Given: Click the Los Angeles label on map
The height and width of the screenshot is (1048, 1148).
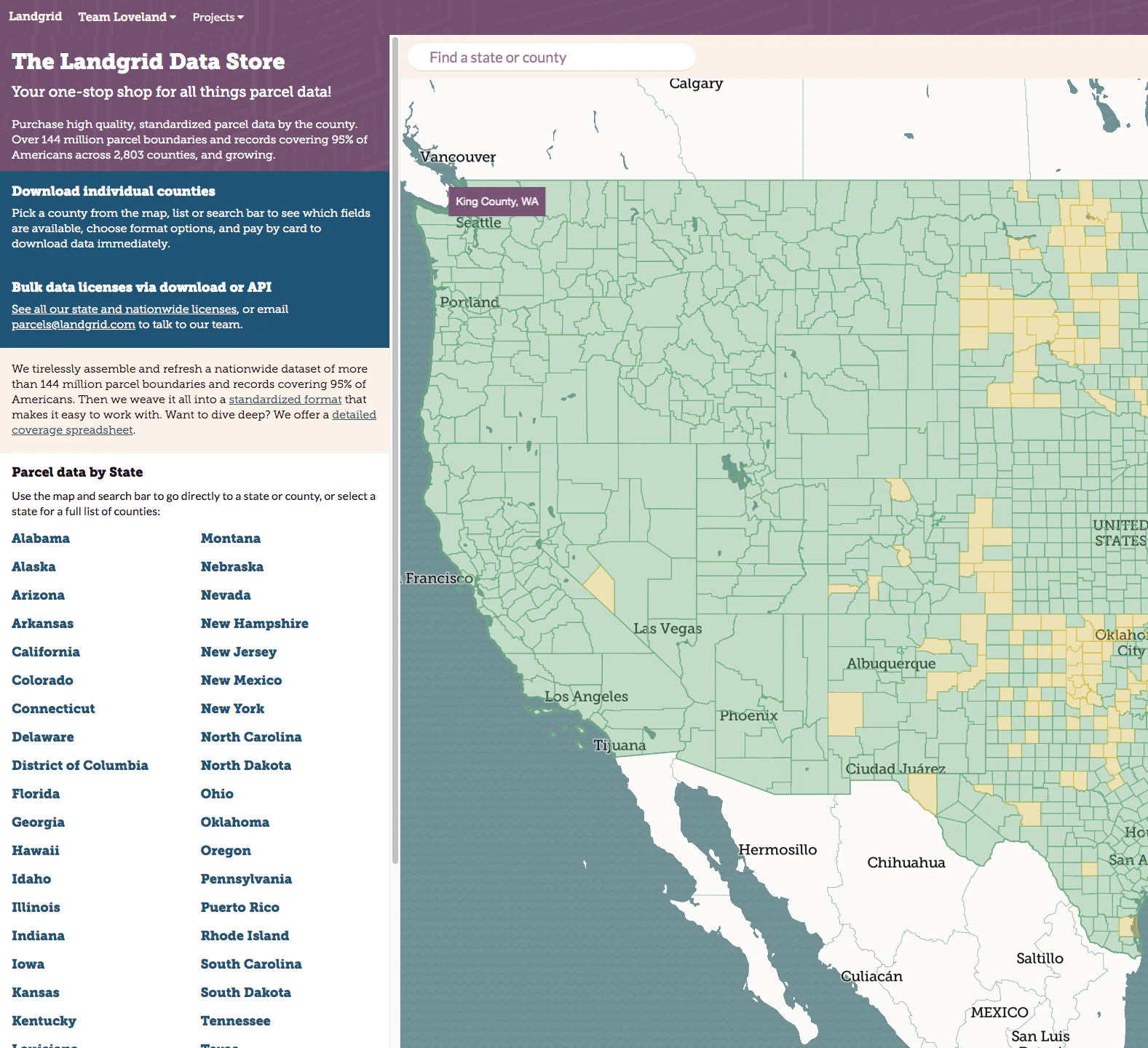Looking at the screenshot, I should pos(586,696).
